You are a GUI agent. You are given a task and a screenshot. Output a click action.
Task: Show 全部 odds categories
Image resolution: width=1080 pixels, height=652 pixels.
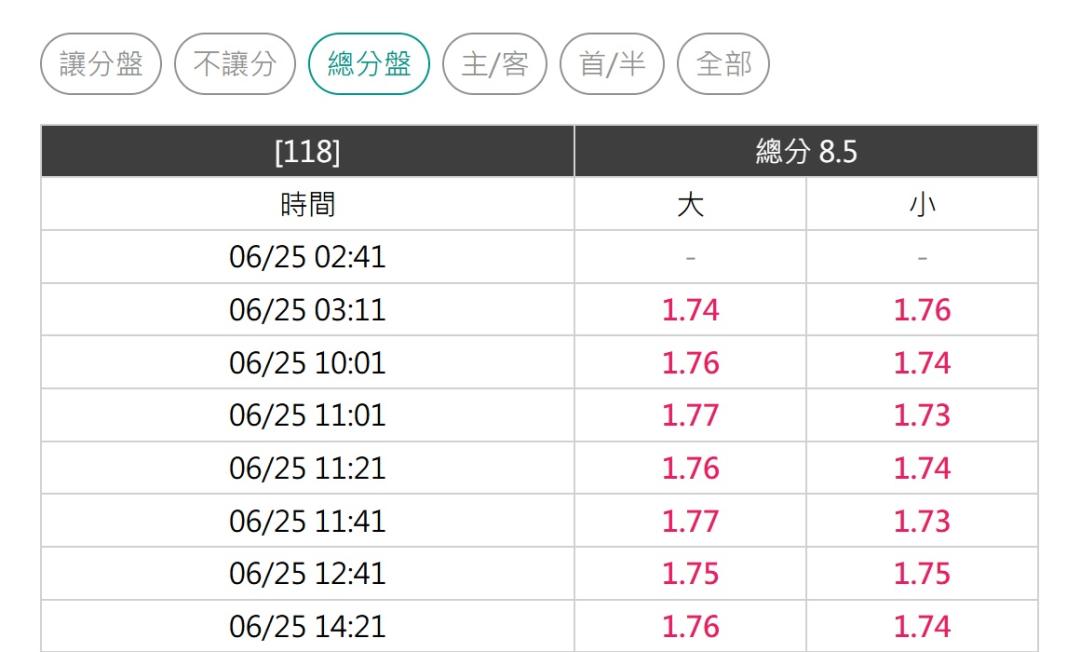tap(723, 64)
